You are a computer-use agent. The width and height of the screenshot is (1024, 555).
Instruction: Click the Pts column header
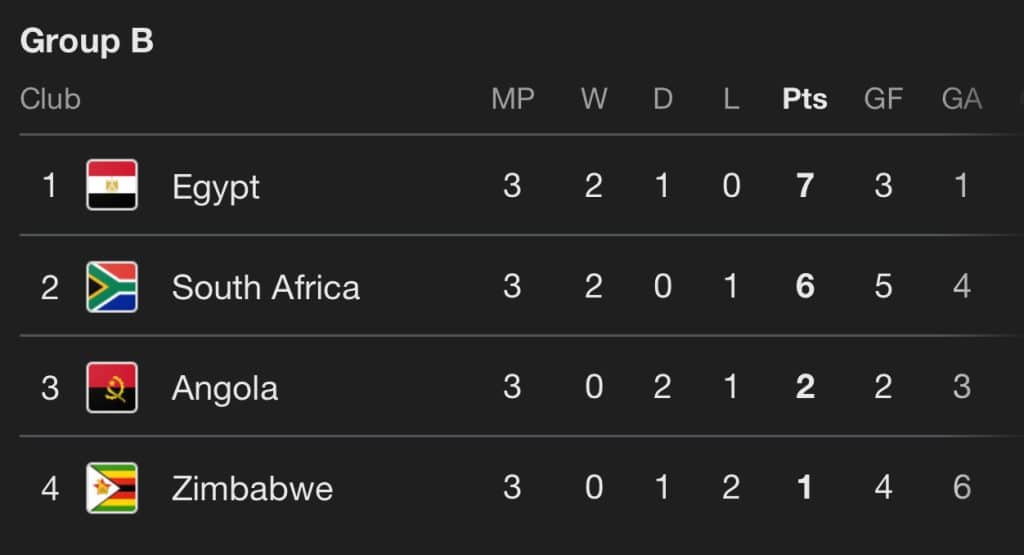[805, 99]
